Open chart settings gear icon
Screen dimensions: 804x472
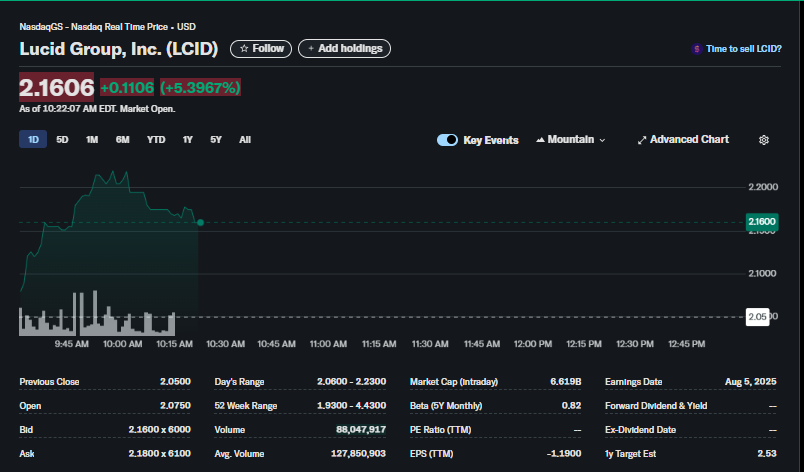click(x=763, y=140)
